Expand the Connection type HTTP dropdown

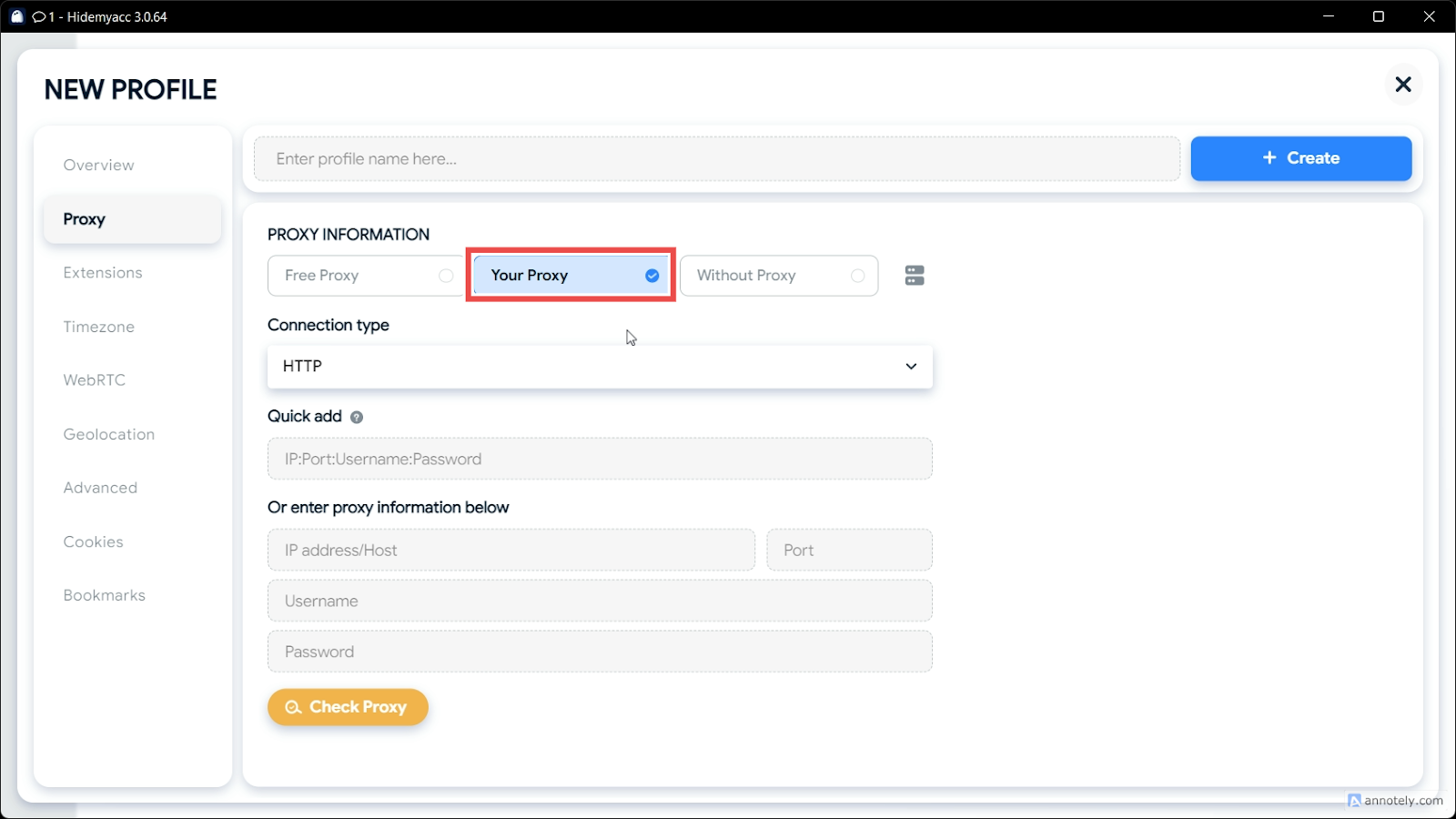pos(600,367)
